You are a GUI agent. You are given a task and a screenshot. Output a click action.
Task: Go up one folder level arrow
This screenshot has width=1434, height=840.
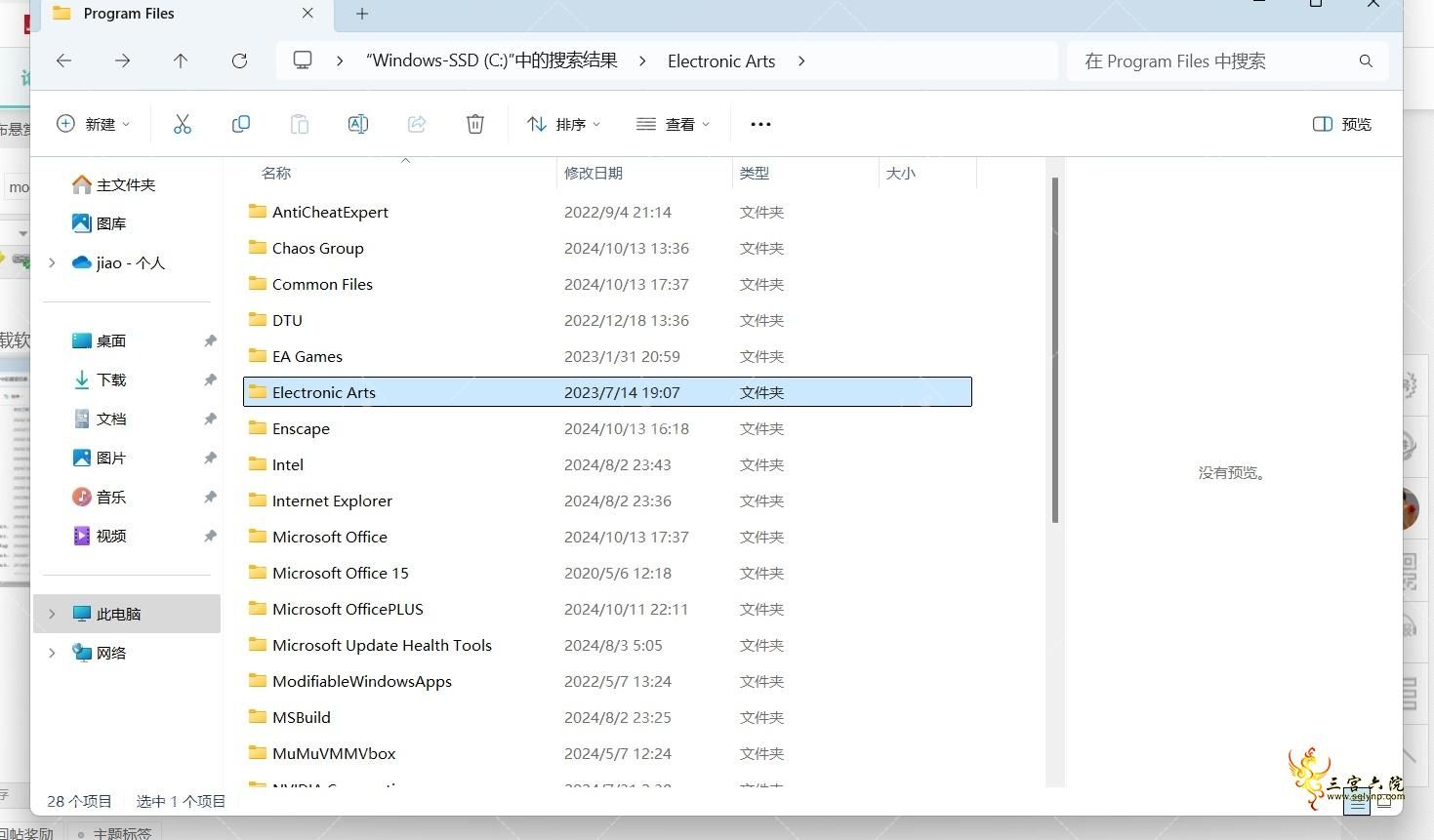181,60
